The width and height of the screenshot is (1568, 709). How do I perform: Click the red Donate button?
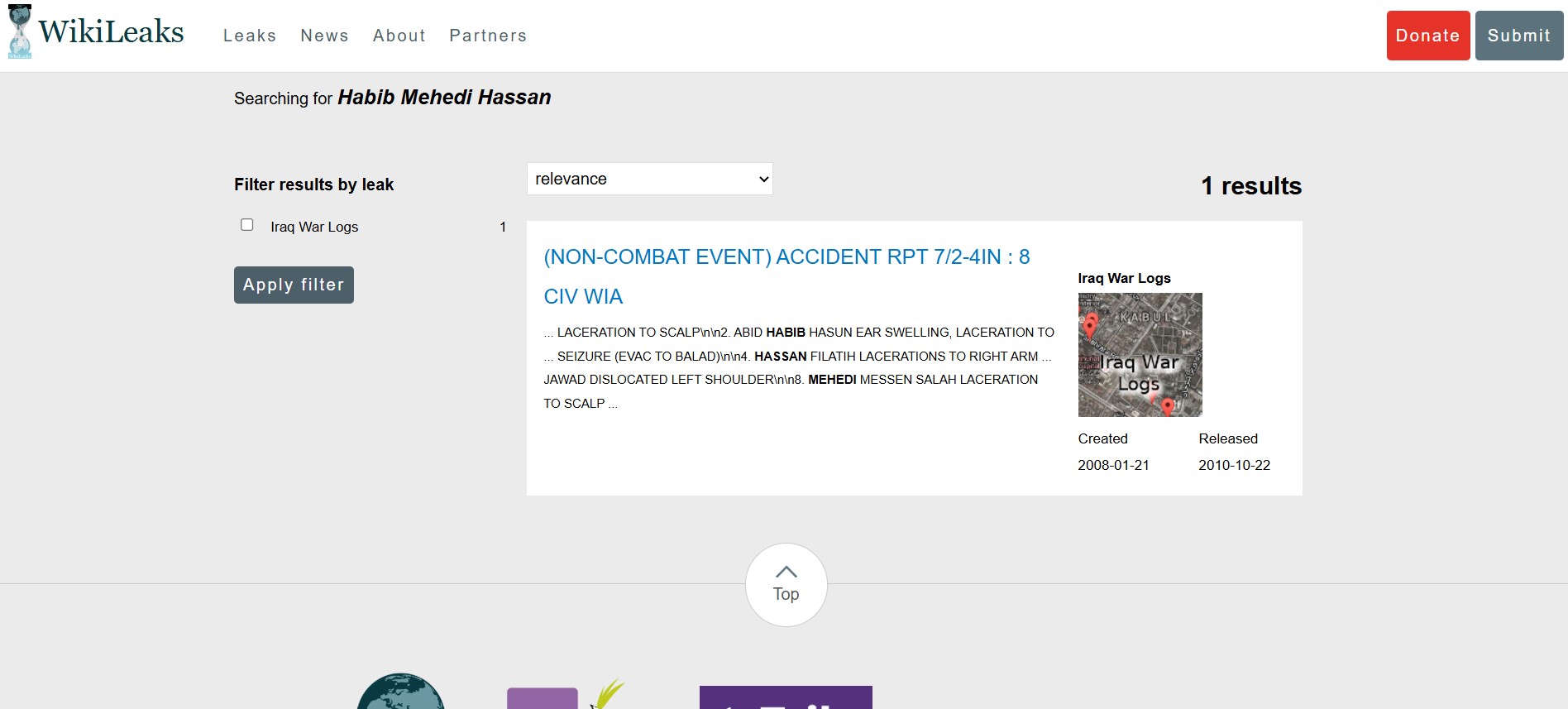[x=1428, y=36]
